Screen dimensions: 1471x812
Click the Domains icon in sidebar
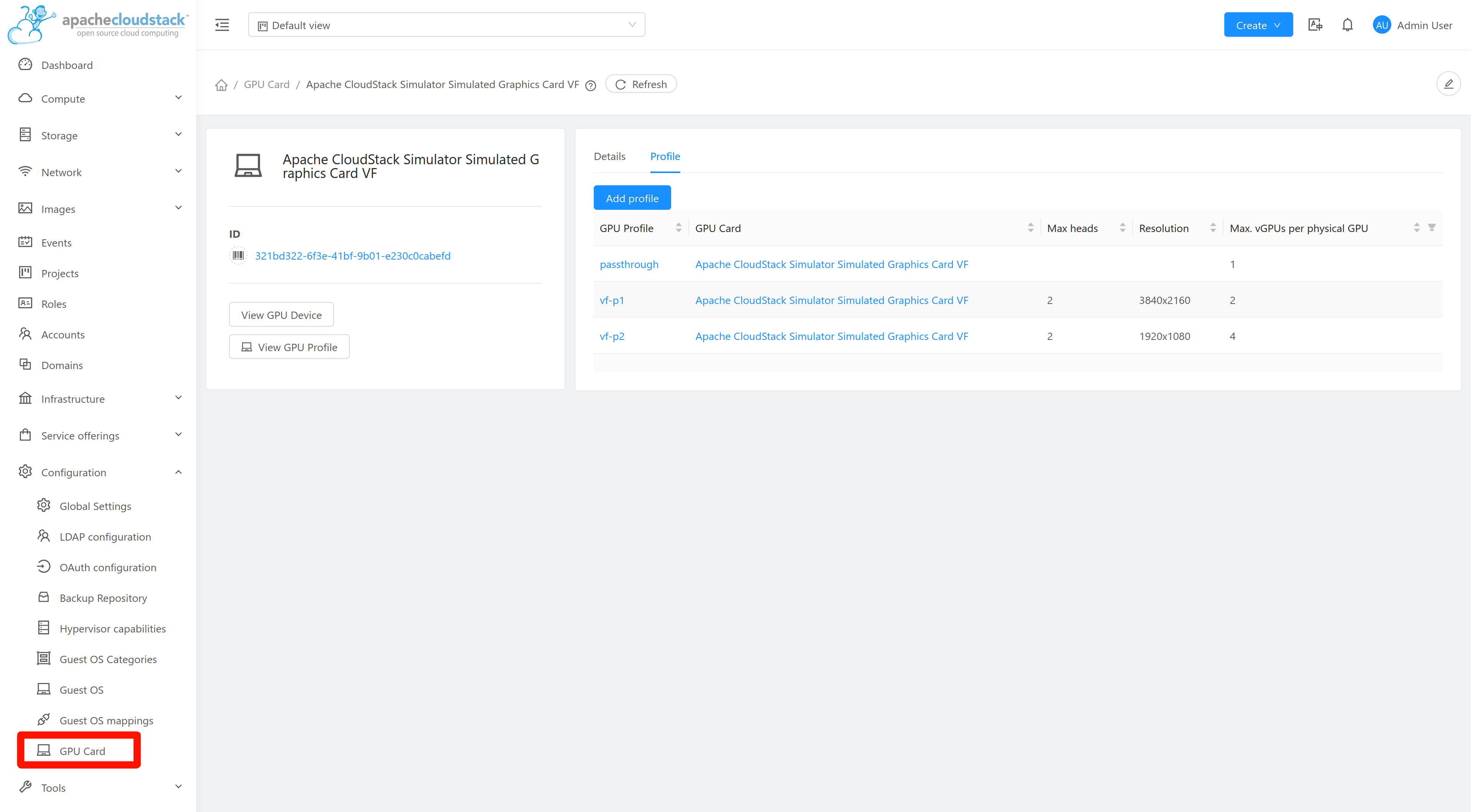click(x=25, y=364)
